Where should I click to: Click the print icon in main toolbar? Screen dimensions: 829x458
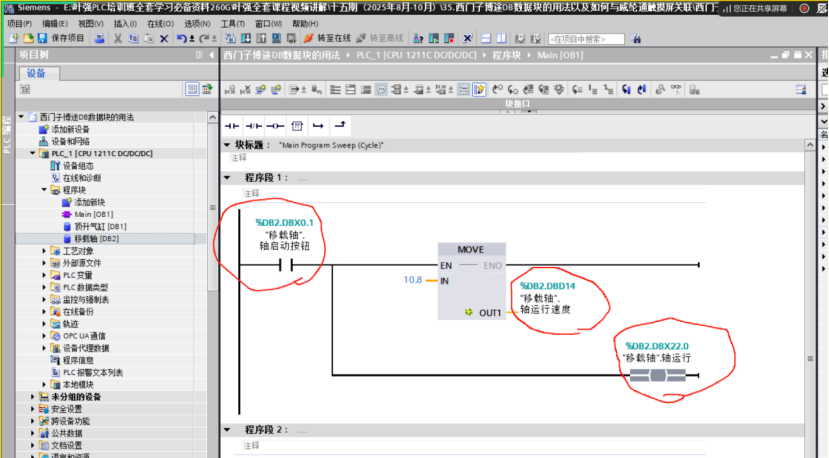pos(99,39)
